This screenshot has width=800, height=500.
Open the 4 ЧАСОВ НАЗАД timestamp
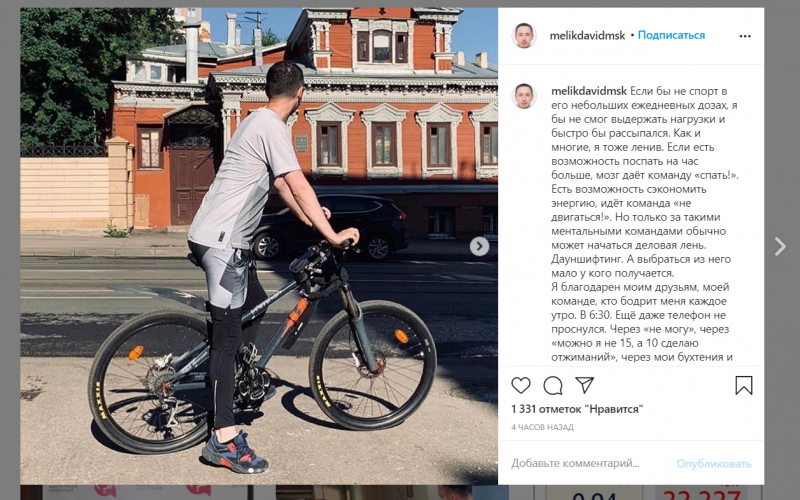[542, 427]
